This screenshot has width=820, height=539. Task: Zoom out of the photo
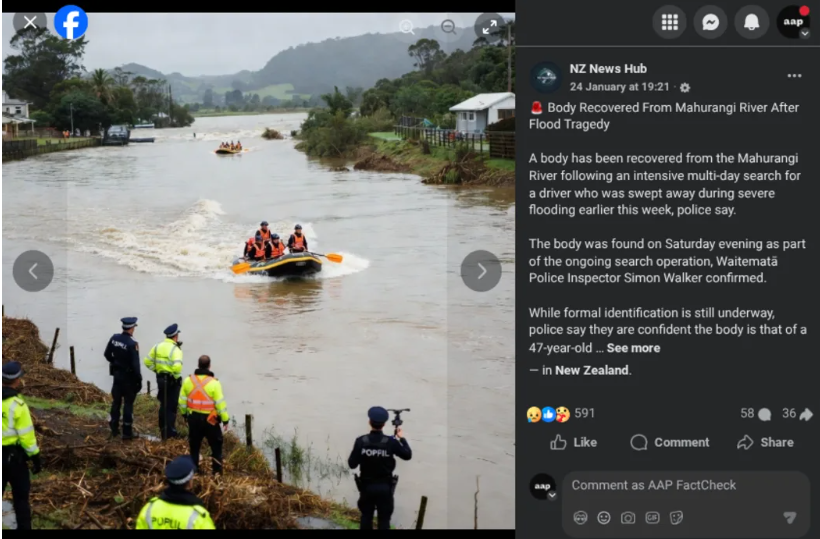click(x=448, y=27)
